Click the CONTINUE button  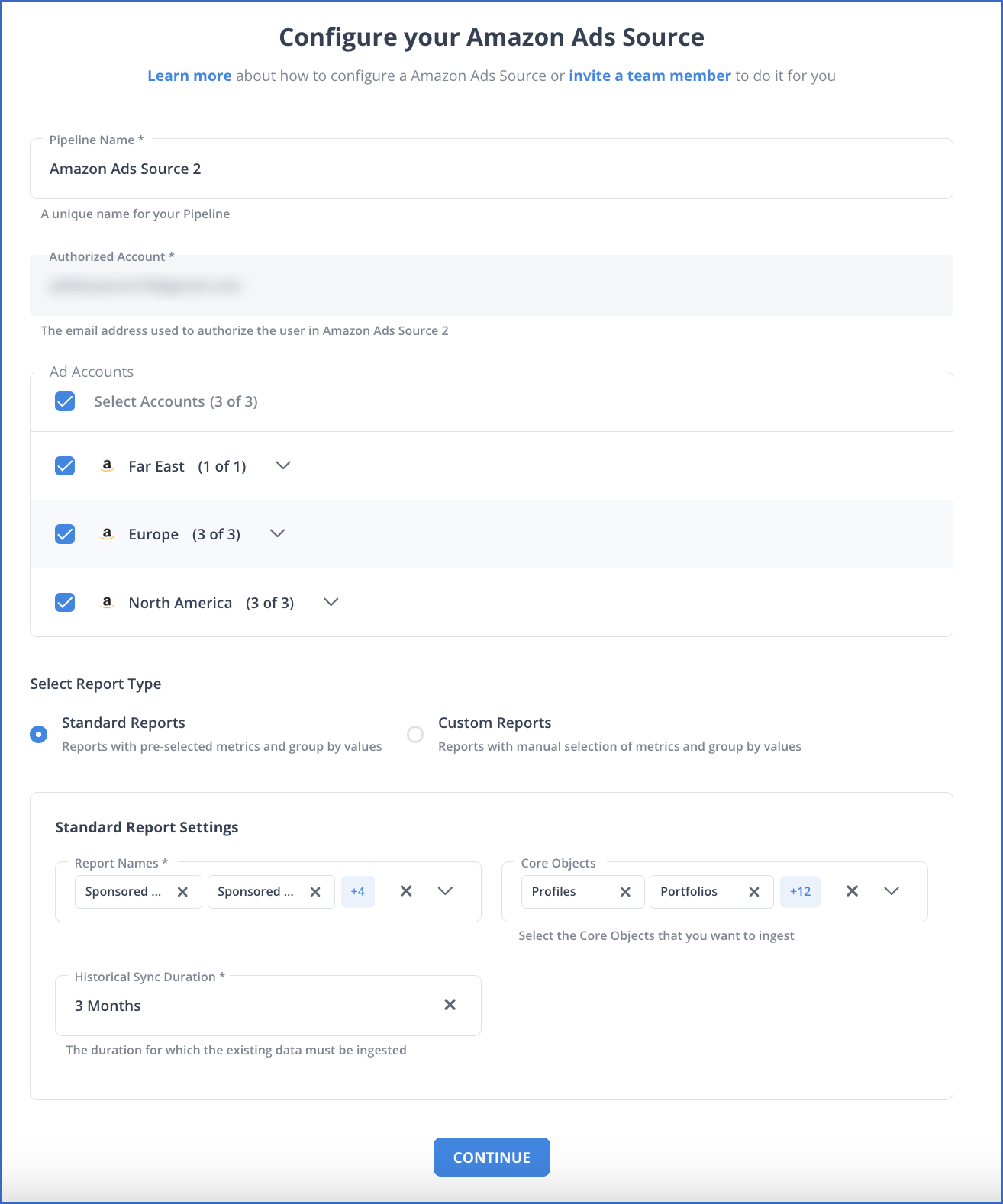492,1157
